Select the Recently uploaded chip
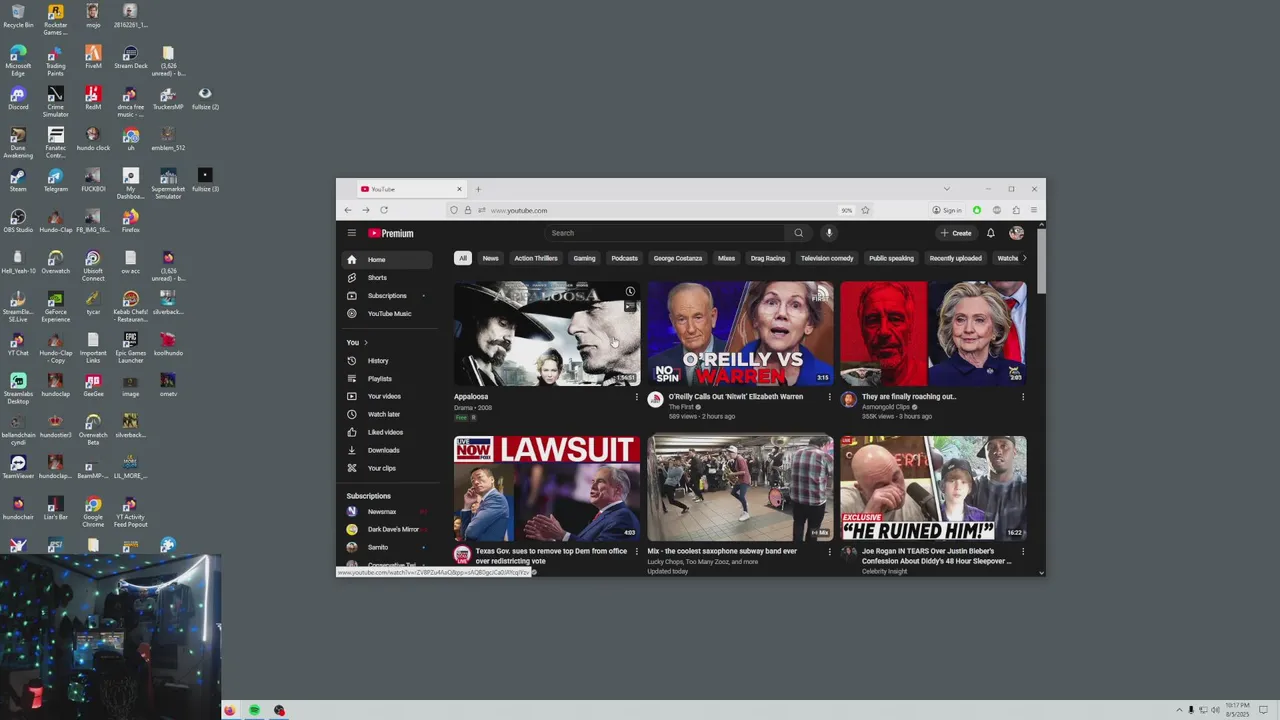This screenshot has height=720, width=1280. (x=955, y=258)
